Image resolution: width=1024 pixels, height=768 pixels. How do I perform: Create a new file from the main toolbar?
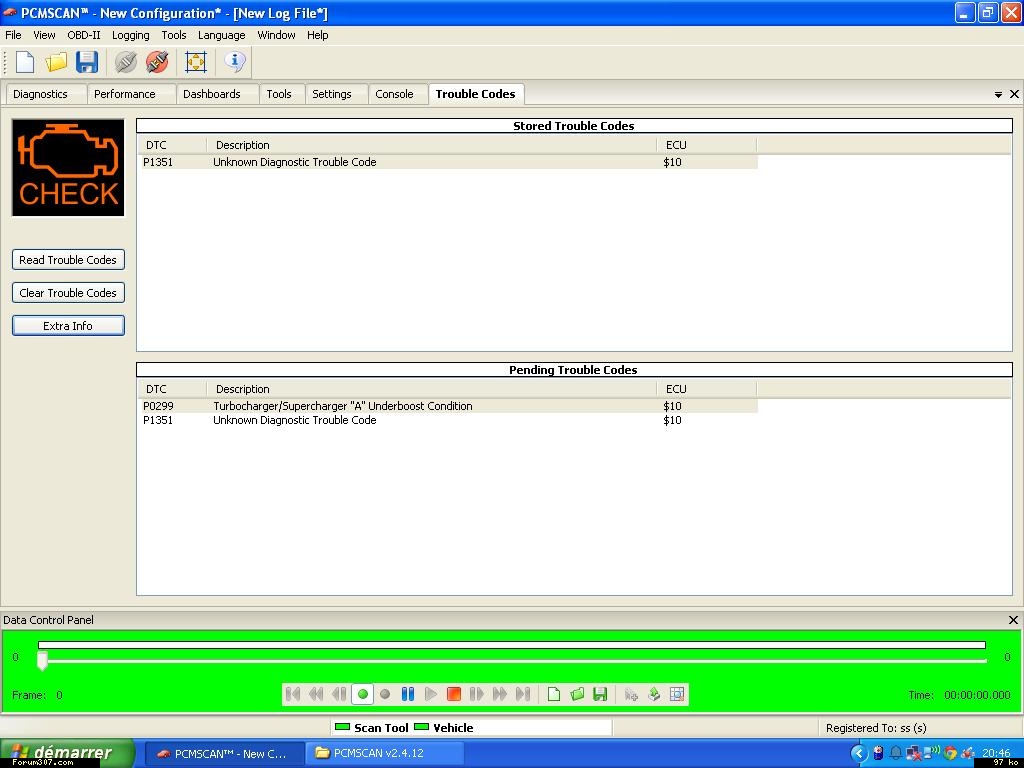click(25, 62)
